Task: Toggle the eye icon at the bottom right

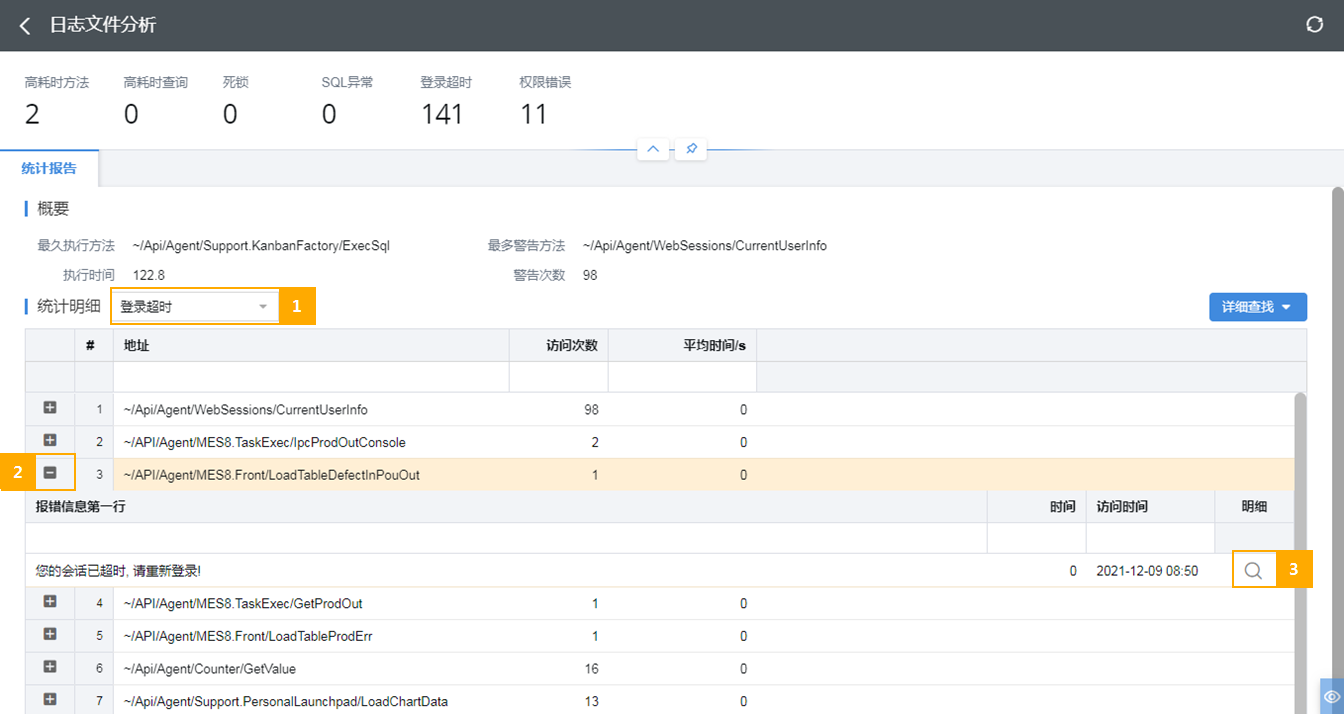Action: click(x=1331, y=696)
